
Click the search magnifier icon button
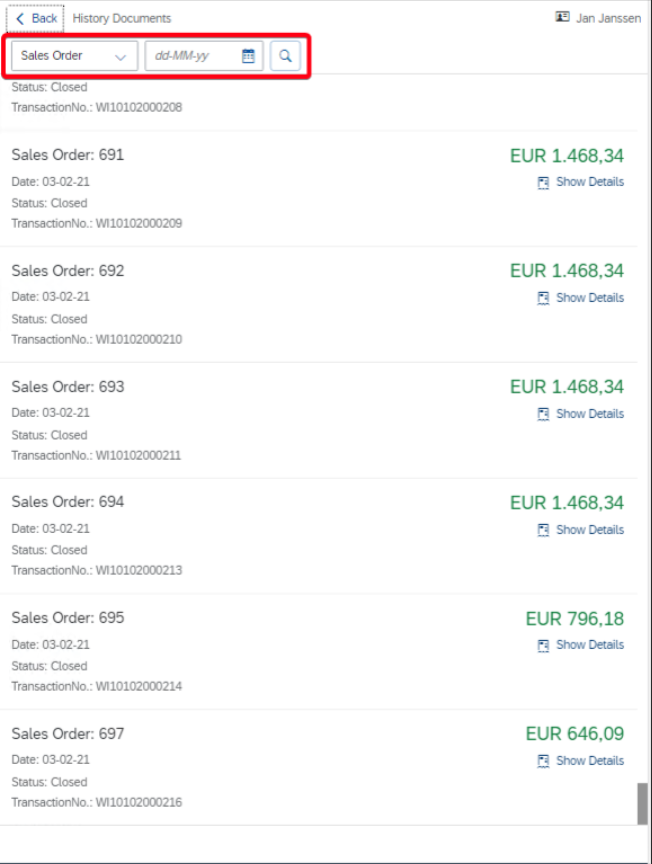(285, 56)
